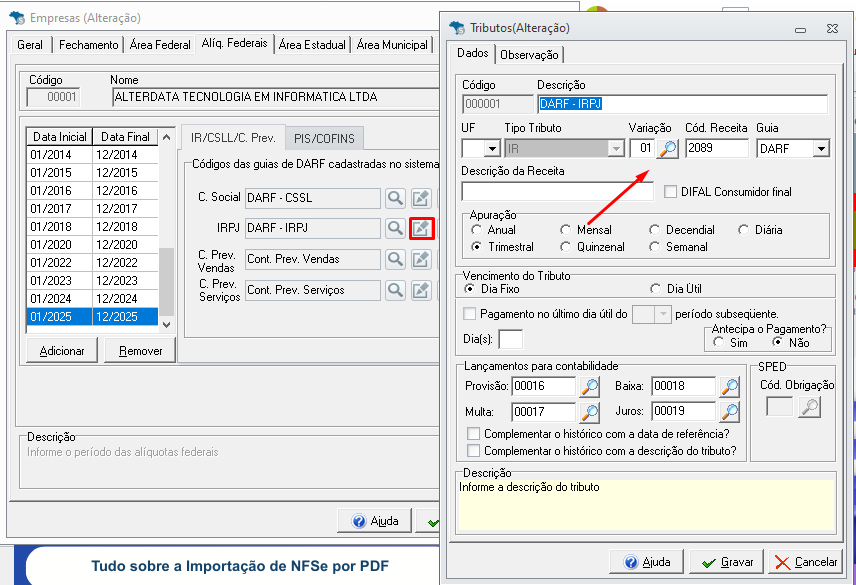The image size is (856, 585).
Task: Click the search magnifier beside IRPJ field
Action: click(395, 228)
